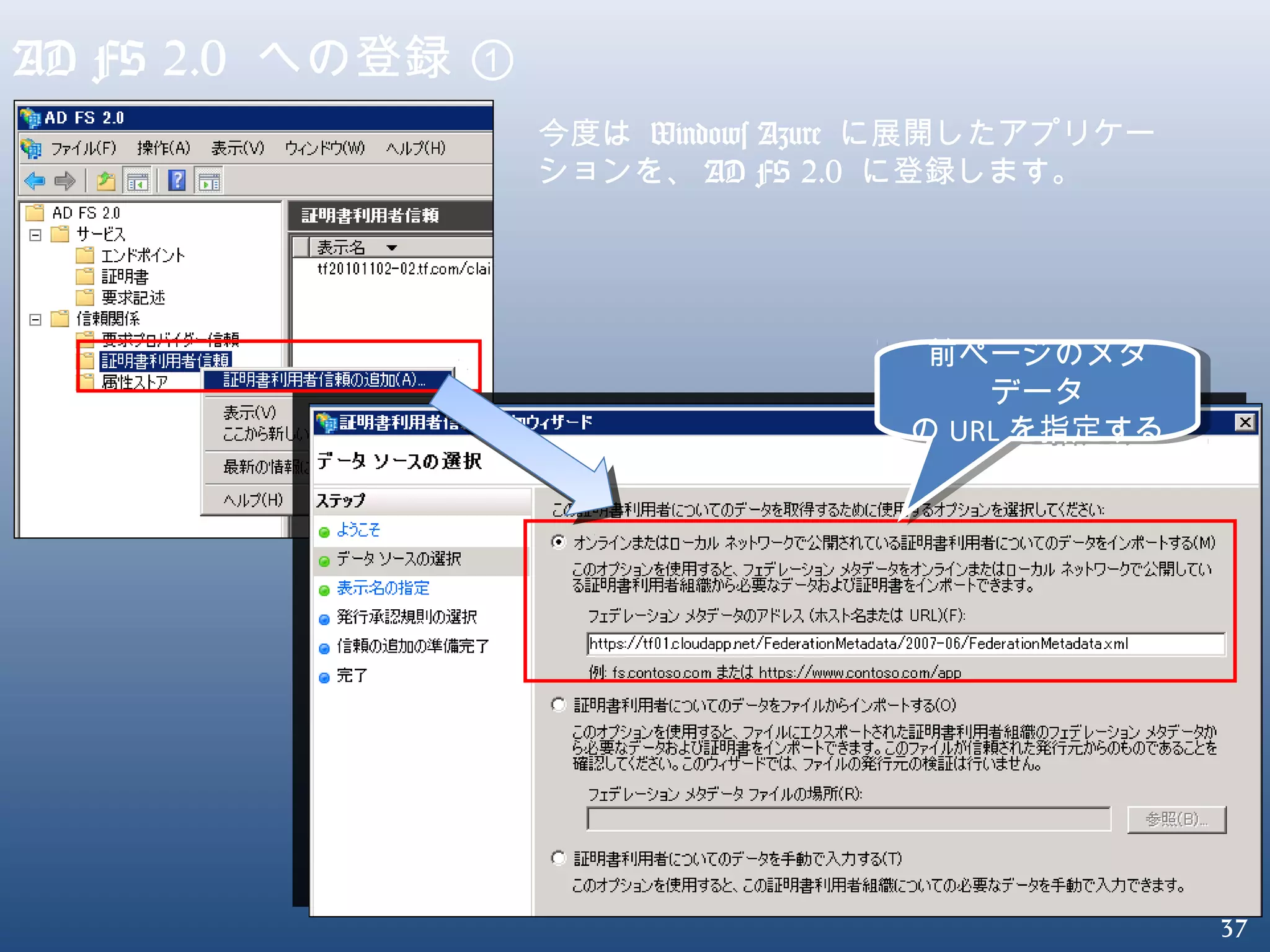The width and height of the screenshot is (1270, 952).
Task: Click the サービス folder icon
Action: point(60,234)
